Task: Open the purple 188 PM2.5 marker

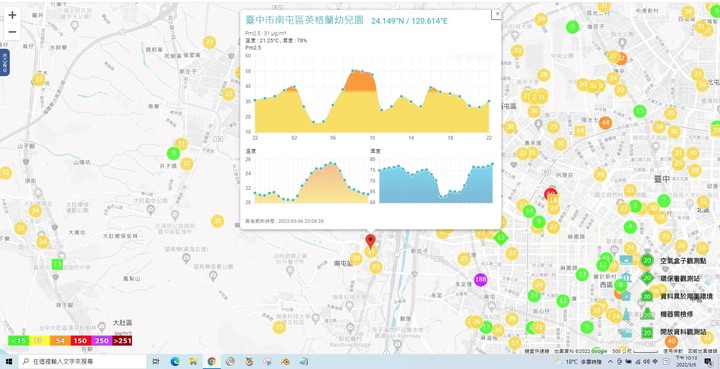Action: coord(480,279)
